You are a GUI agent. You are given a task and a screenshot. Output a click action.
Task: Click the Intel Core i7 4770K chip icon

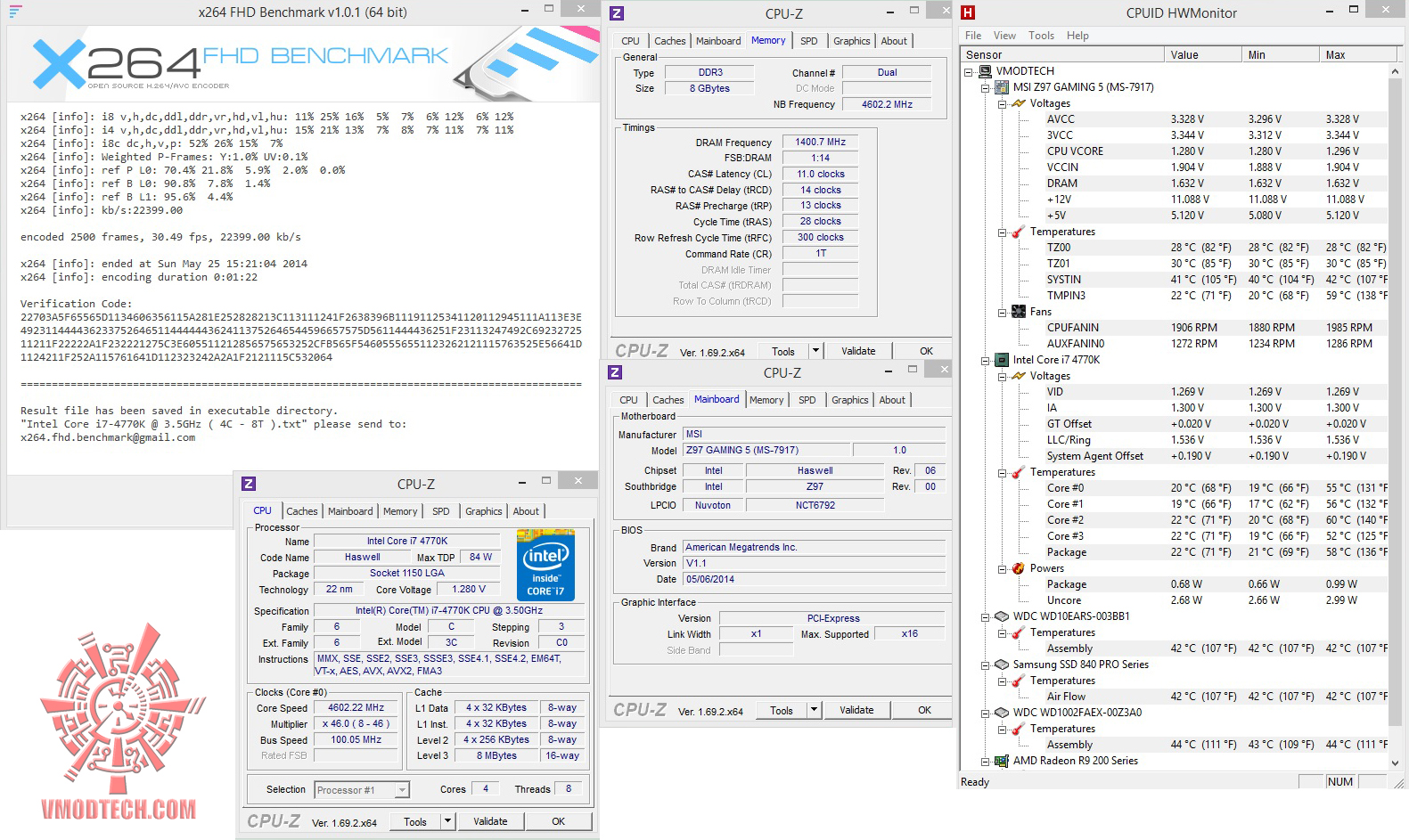tap(1002, 360)
